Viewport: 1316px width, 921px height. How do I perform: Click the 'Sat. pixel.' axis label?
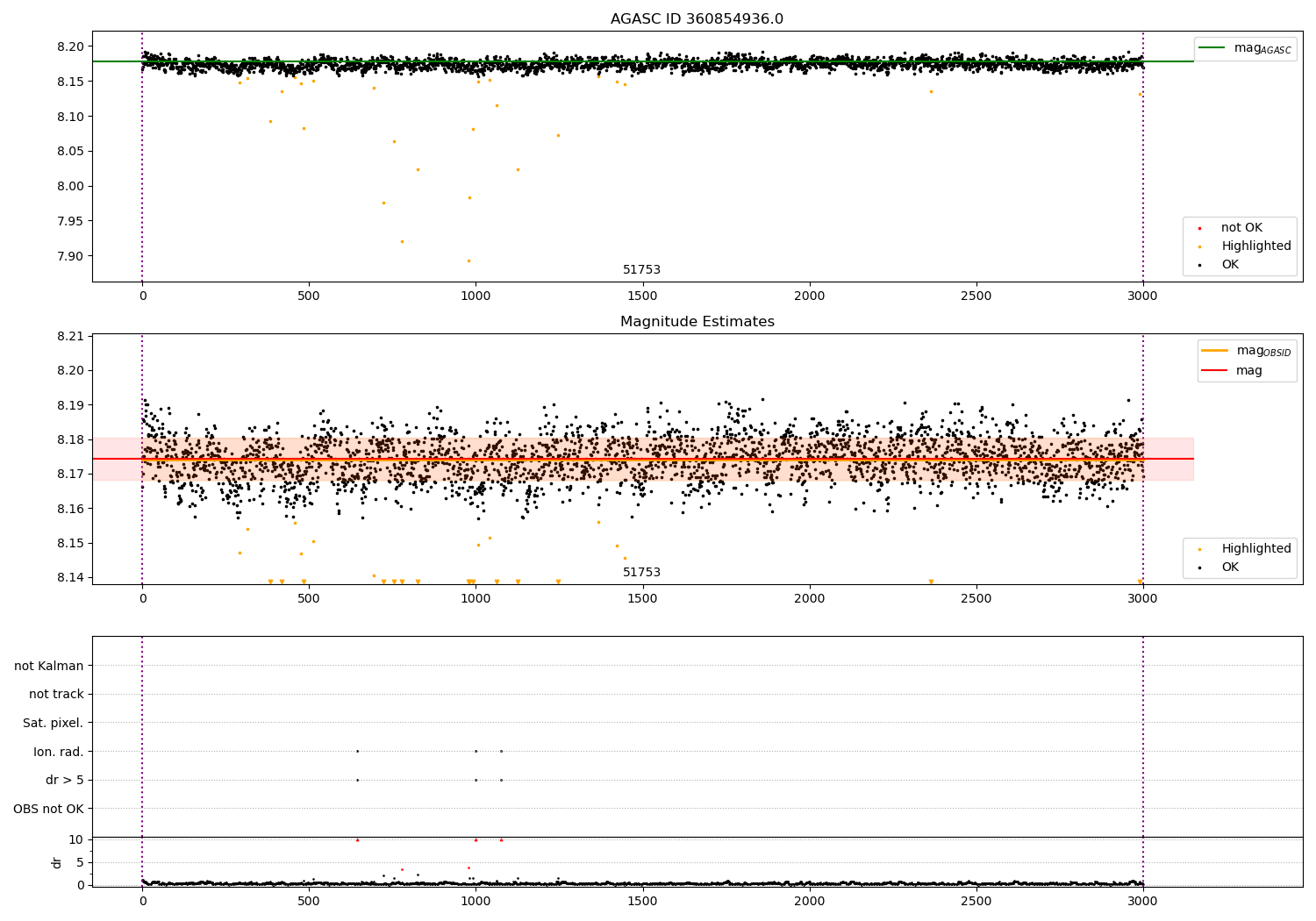[x=54, y=724]
